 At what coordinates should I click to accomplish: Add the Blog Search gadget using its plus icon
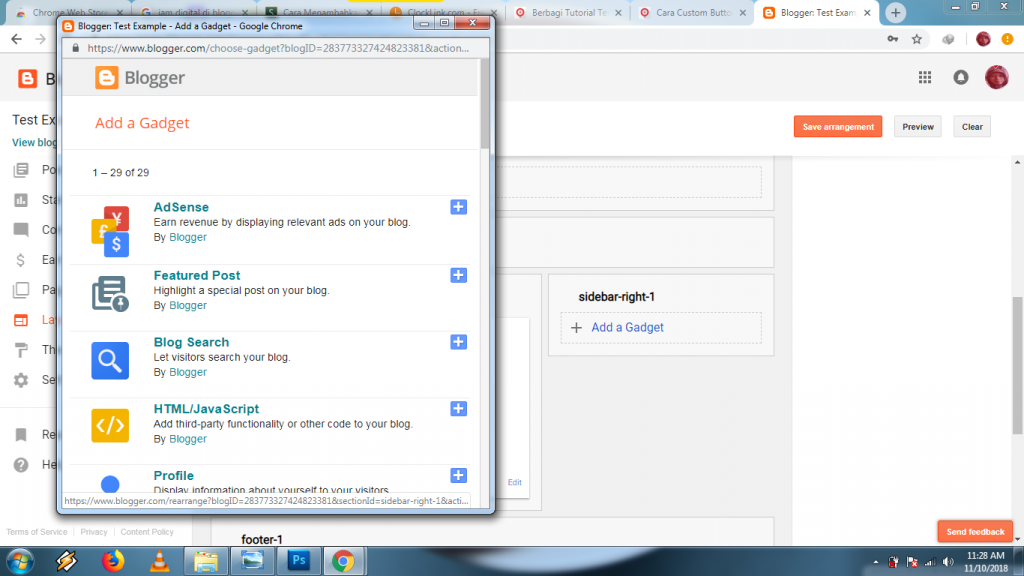click(x=458, y=342)
